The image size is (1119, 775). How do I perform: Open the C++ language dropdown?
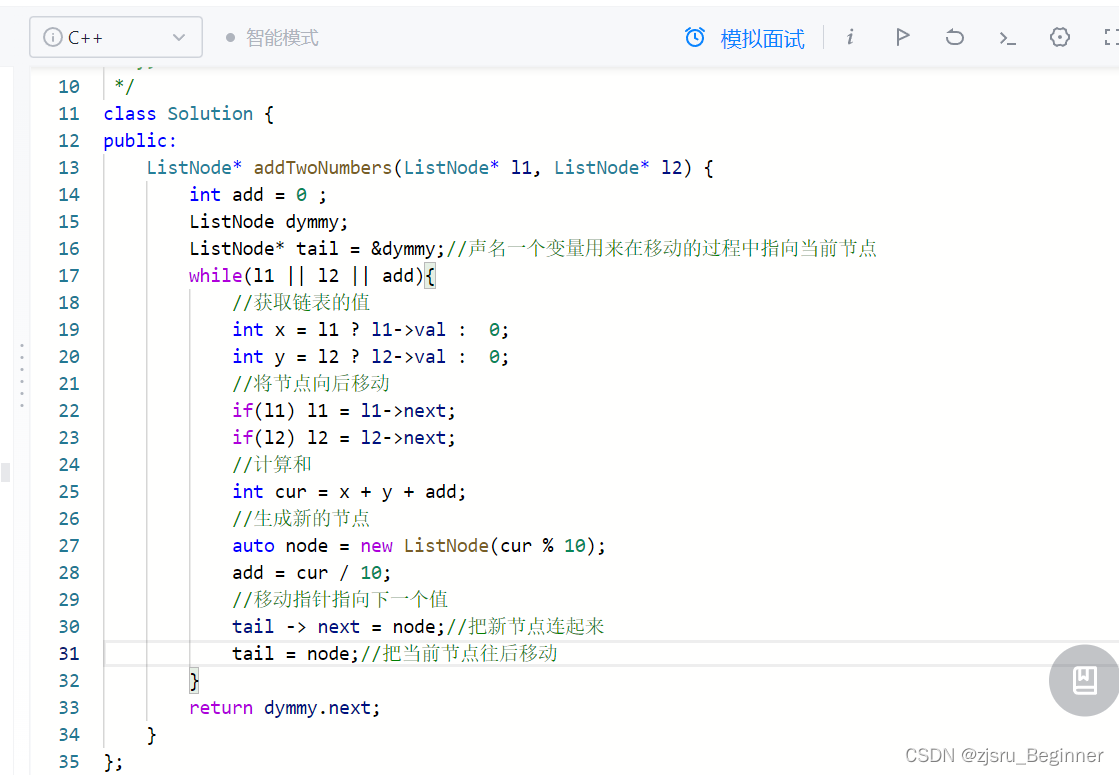click(116, 37)
